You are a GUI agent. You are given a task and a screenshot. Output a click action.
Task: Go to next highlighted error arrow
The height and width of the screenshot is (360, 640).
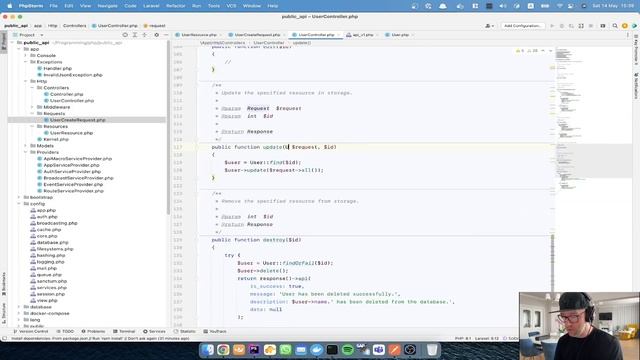click(550, 51)
